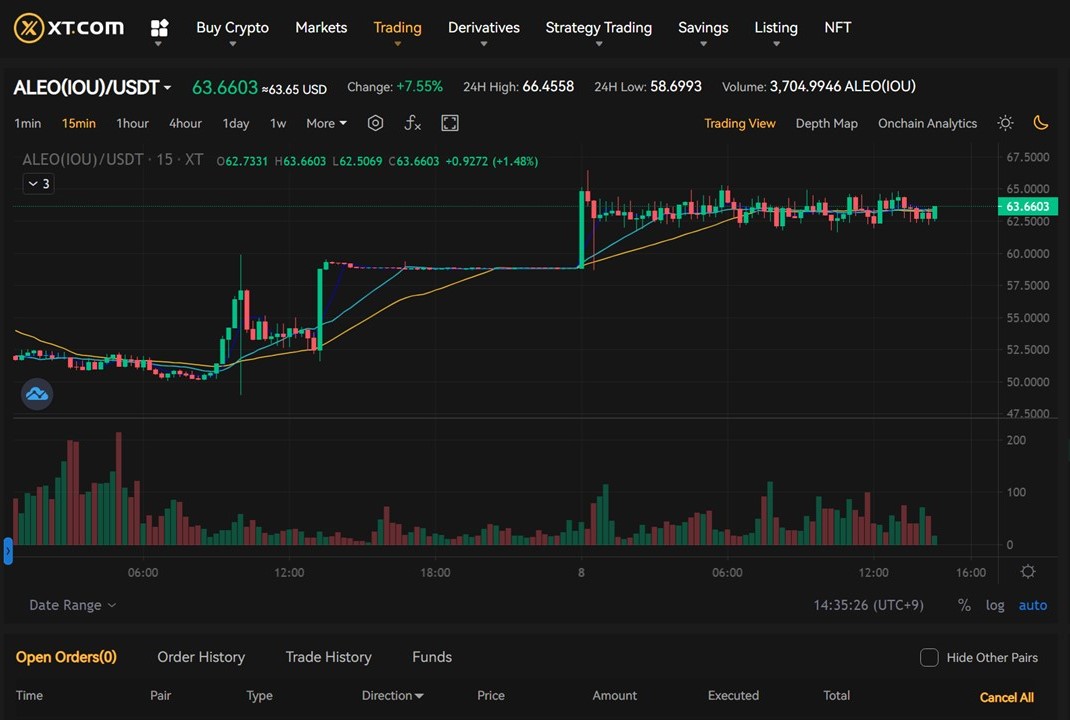The height and width of the screenshot is (720, 1070).
Task: Open Onchain Analytics view
Action: 927,124
